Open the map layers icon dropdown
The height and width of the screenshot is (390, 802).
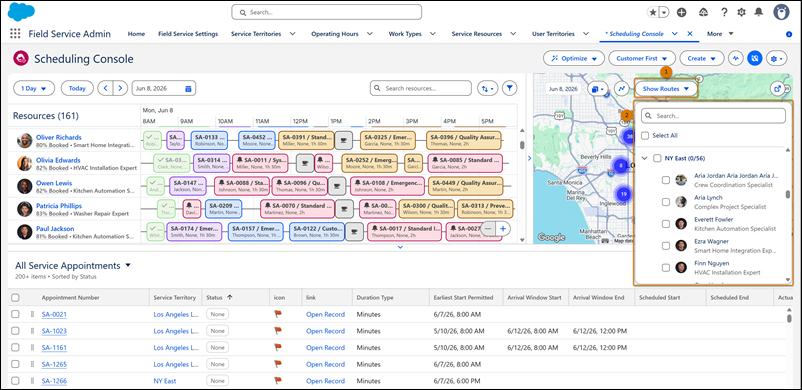[x=597, y=89]
